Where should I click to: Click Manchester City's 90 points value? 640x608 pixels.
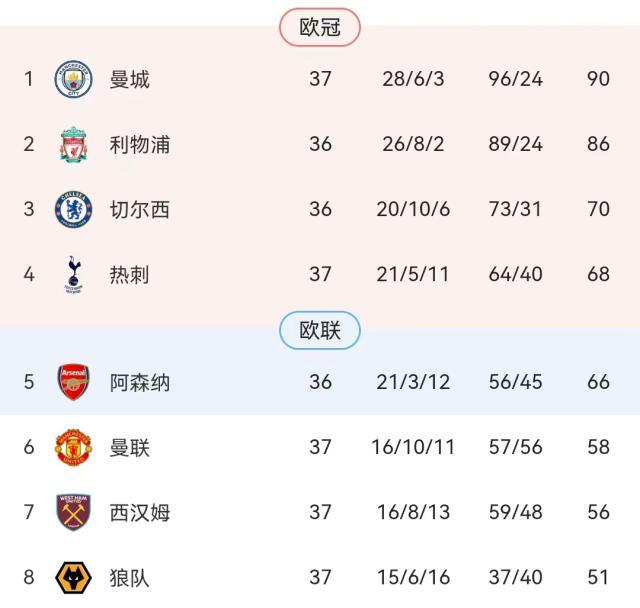pyautogui.click(x=598, y=79)
